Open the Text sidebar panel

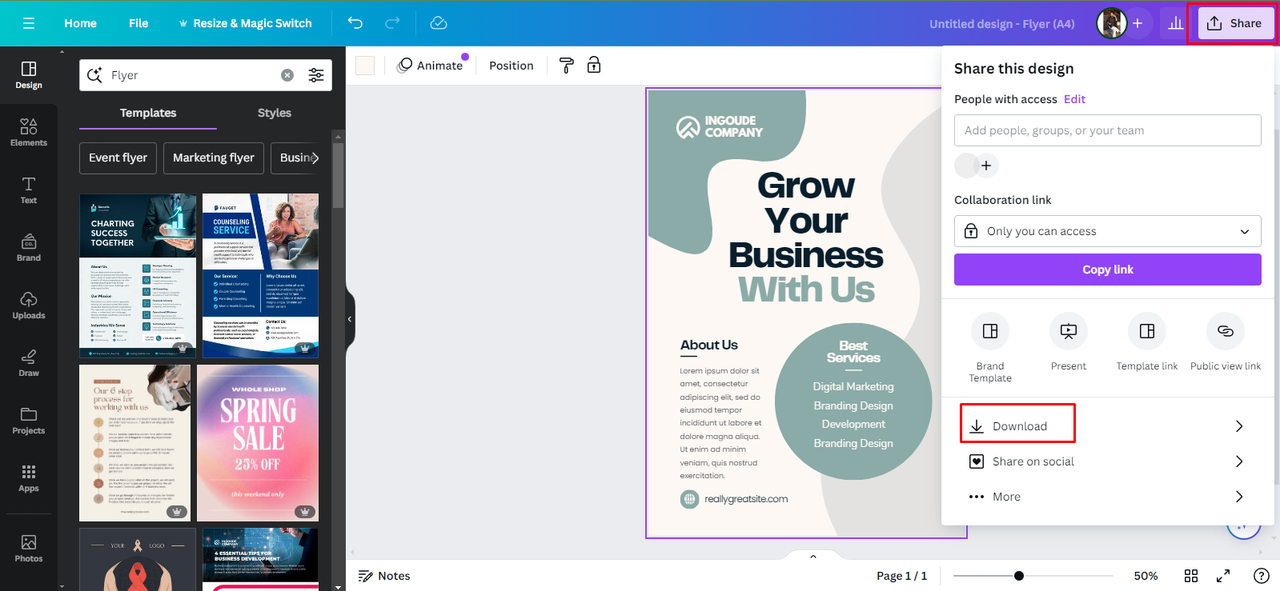(x=28, y=190)
